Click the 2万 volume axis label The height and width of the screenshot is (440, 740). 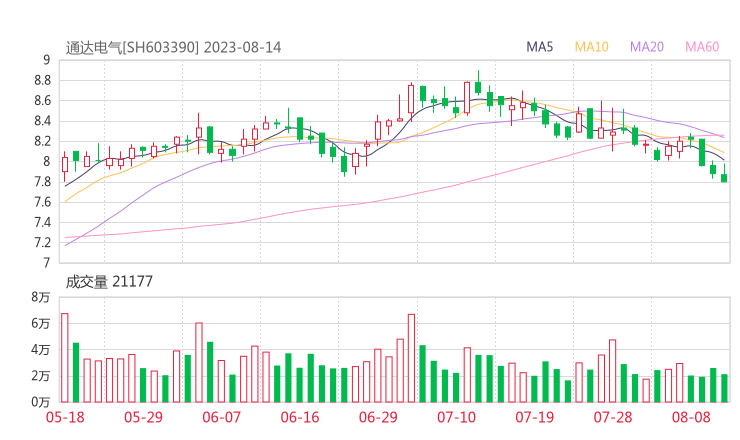[41, 376]
